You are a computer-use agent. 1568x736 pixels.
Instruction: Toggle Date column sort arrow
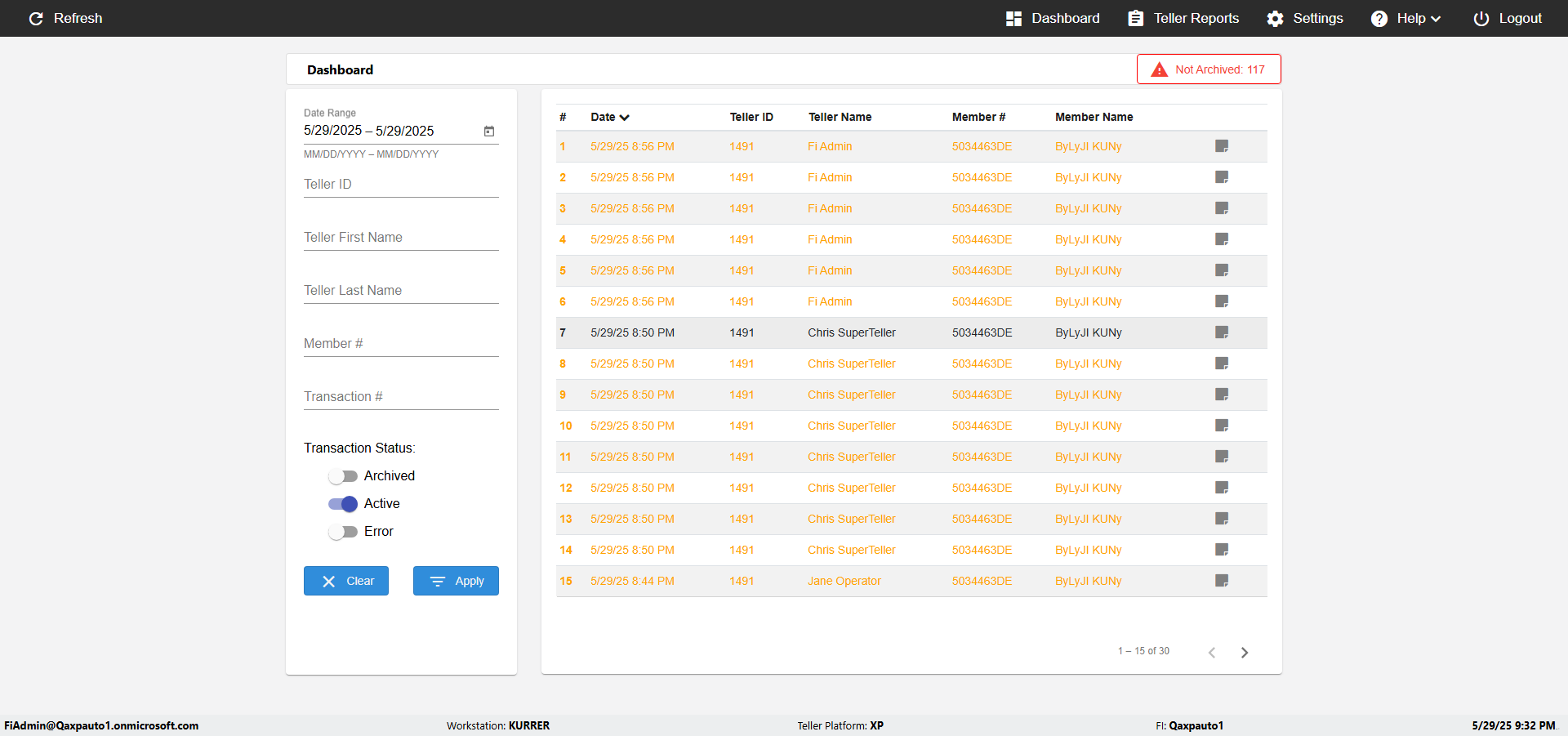(625, 118)
